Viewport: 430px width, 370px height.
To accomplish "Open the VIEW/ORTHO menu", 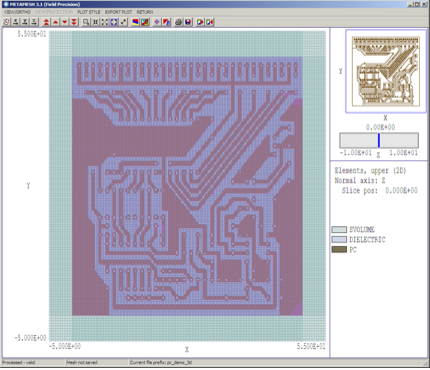I will pos(17,12).
